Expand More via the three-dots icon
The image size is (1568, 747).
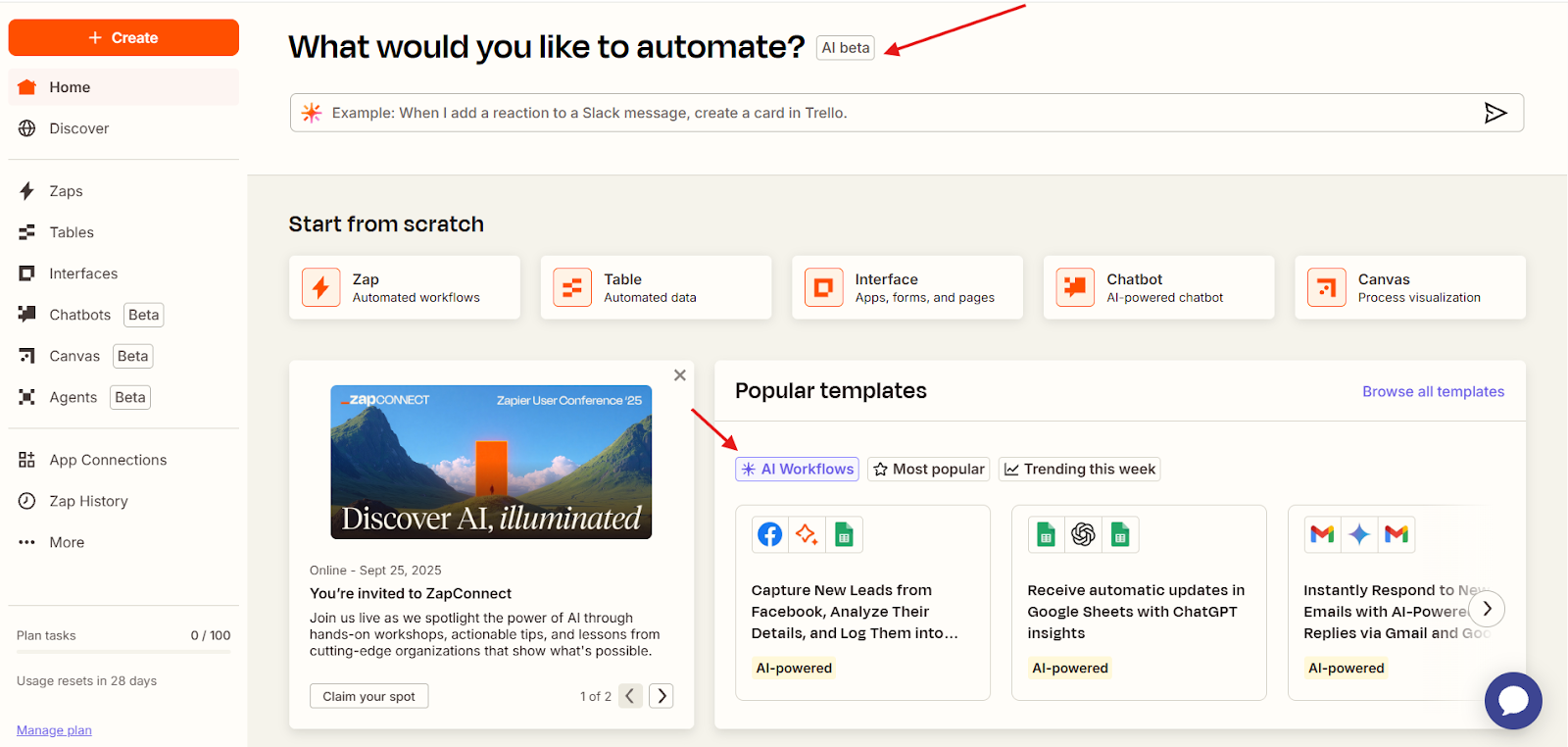click(27, 542)
